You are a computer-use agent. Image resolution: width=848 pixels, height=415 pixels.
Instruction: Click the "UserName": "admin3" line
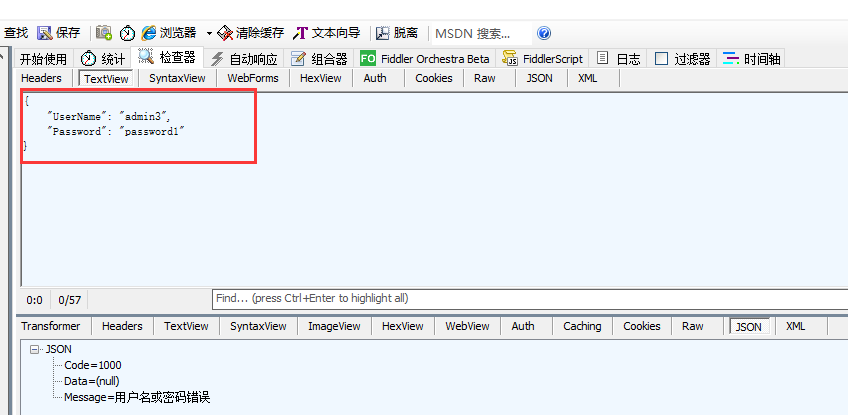pos(108,116)
